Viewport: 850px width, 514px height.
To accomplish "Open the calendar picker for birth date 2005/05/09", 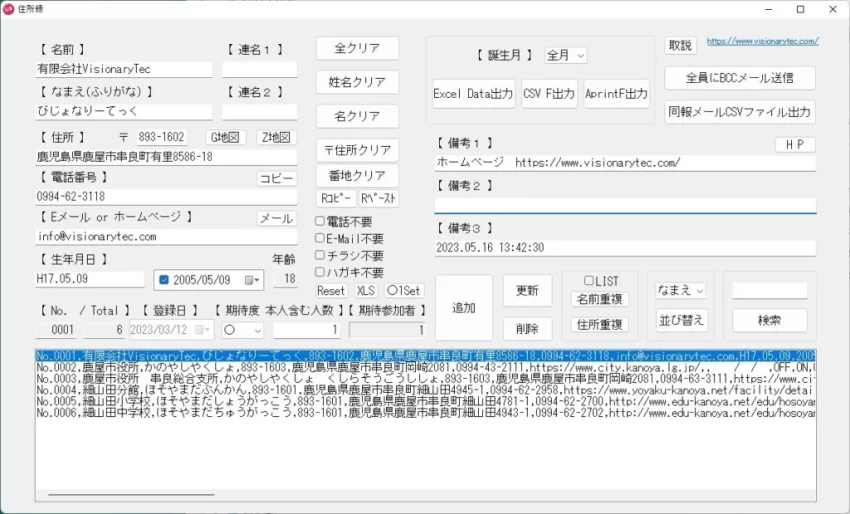I will click(254, 281).
